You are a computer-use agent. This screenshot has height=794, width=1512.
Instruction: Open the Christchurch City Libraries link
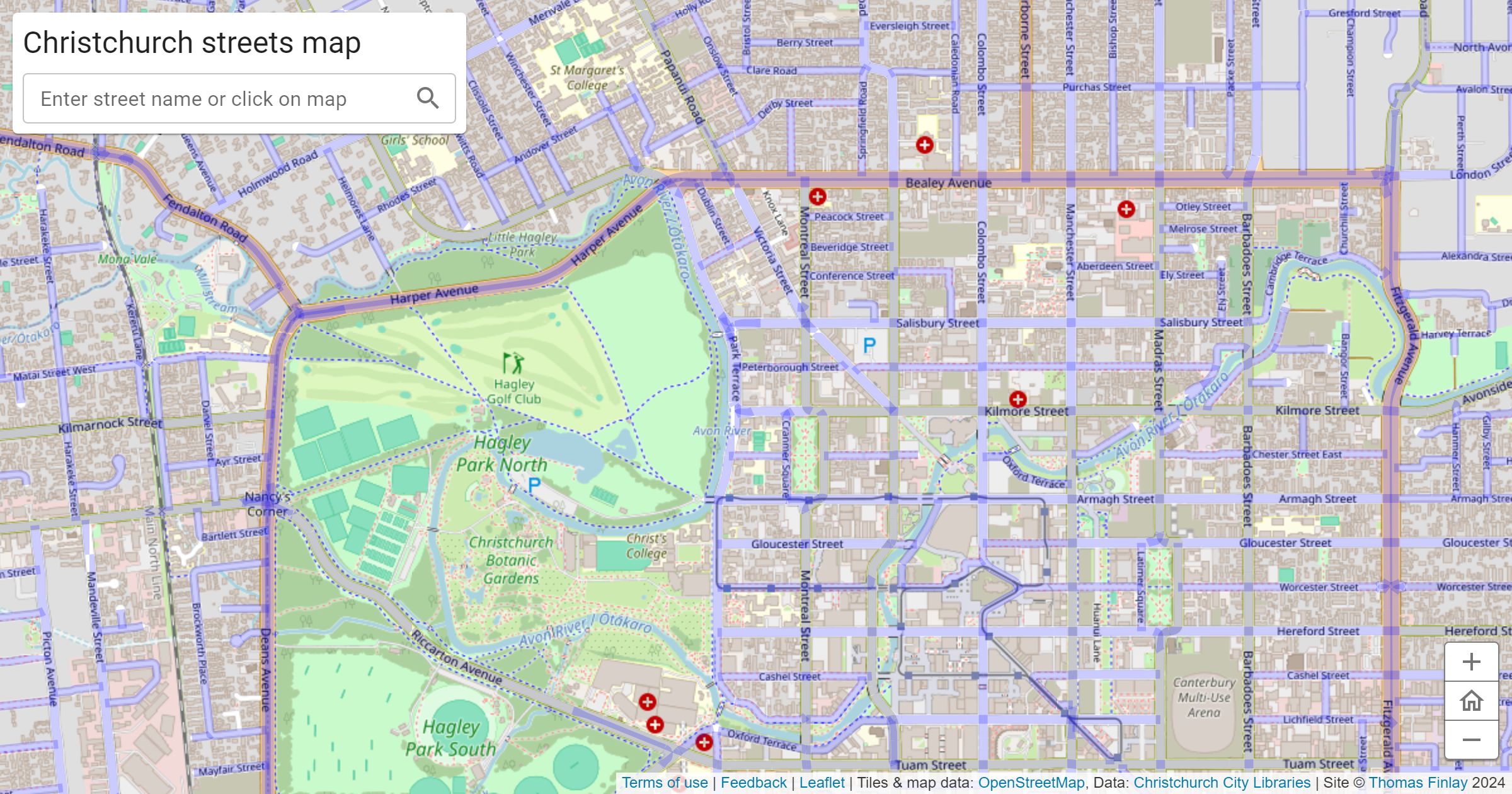pyautogui.click(x=1222, y=783)
